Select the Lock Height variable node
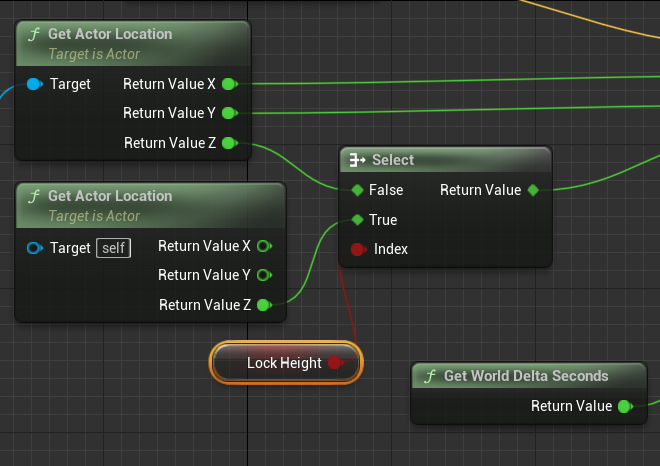This screenshot has height=466, width=660. click(x=286, y=363)
